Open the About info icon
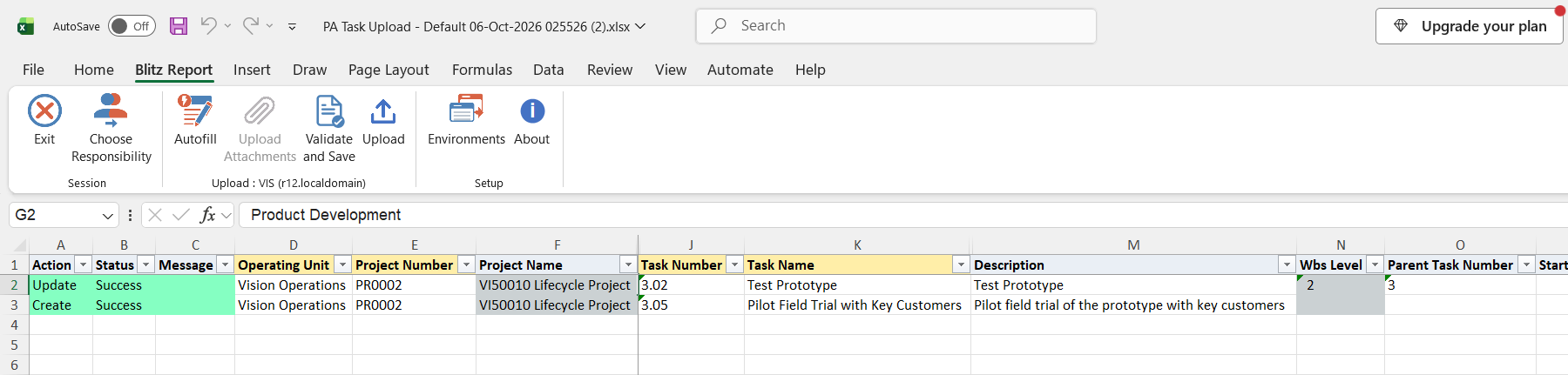 [532, 111]
